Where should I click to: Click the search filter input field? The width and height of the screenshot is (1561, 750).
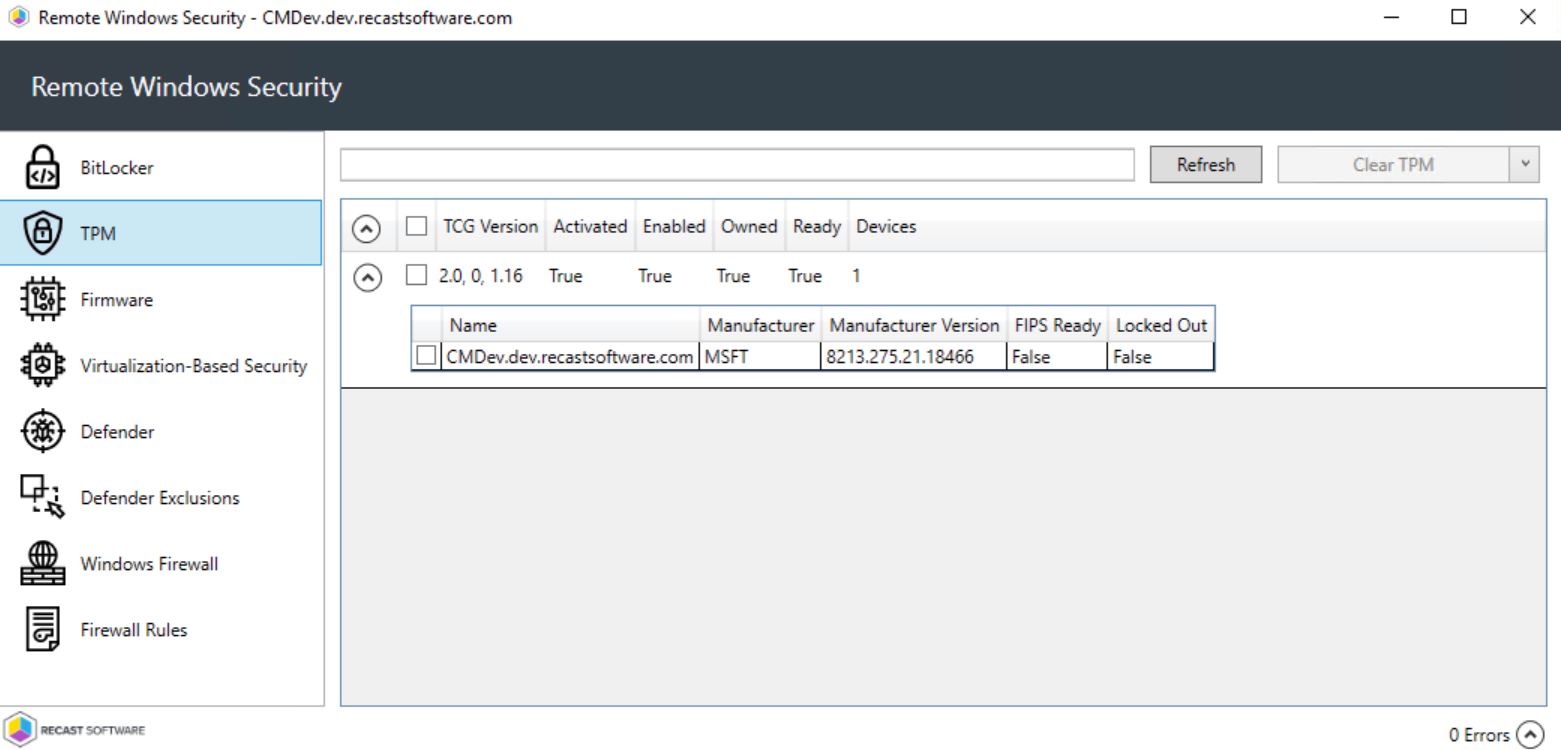(737, 165)
